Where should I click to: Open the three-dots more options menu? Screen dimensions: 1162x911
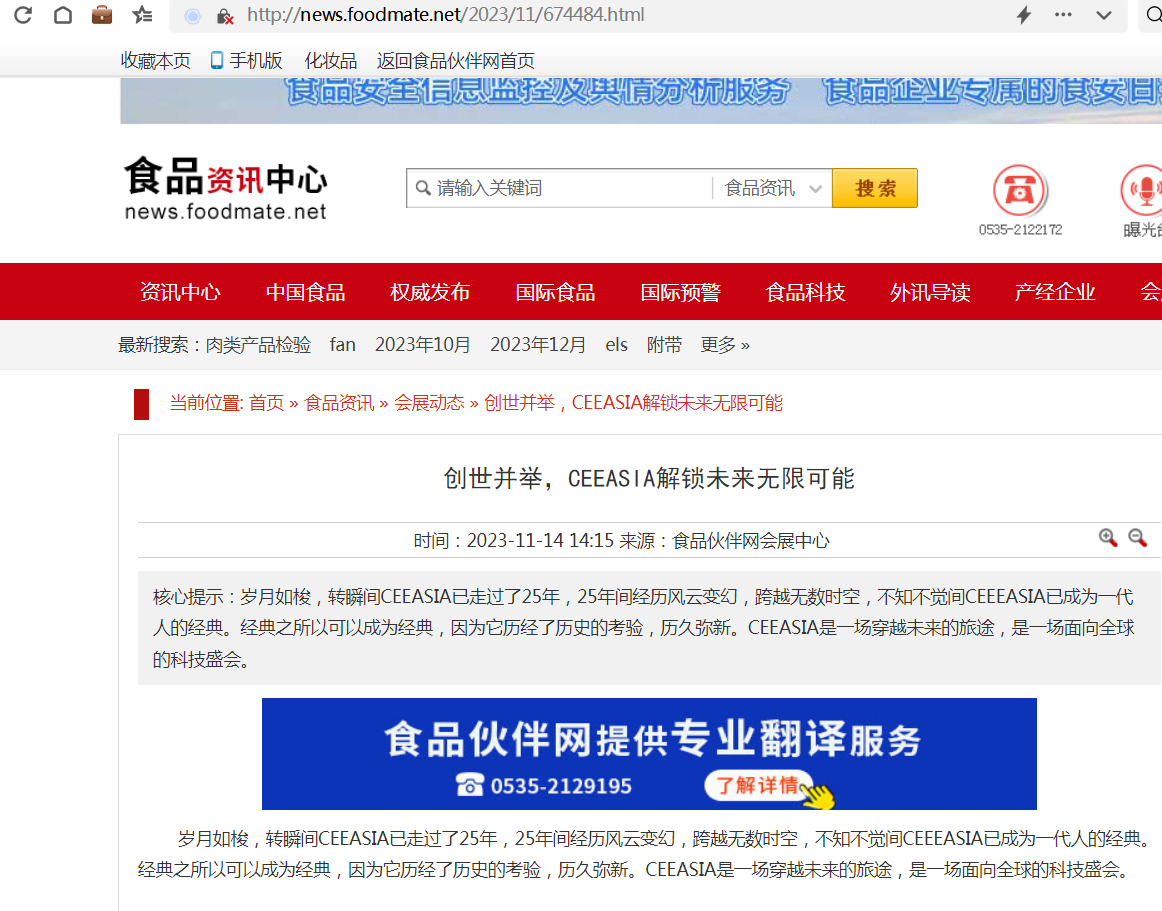(1063, 15)
